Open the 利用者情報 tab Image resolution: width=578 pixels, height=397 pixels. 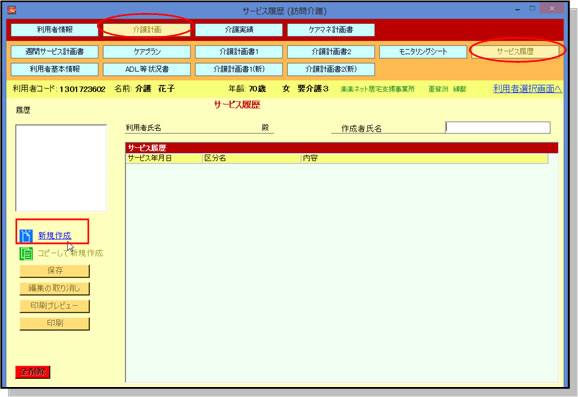click(55, 30)
